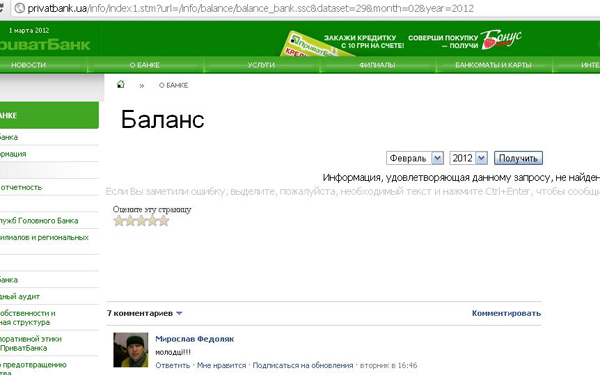Viewport: 600px width, 375px height.
Task: Open собственности и структура sidebar link
Action: click(x=28, y=318)
